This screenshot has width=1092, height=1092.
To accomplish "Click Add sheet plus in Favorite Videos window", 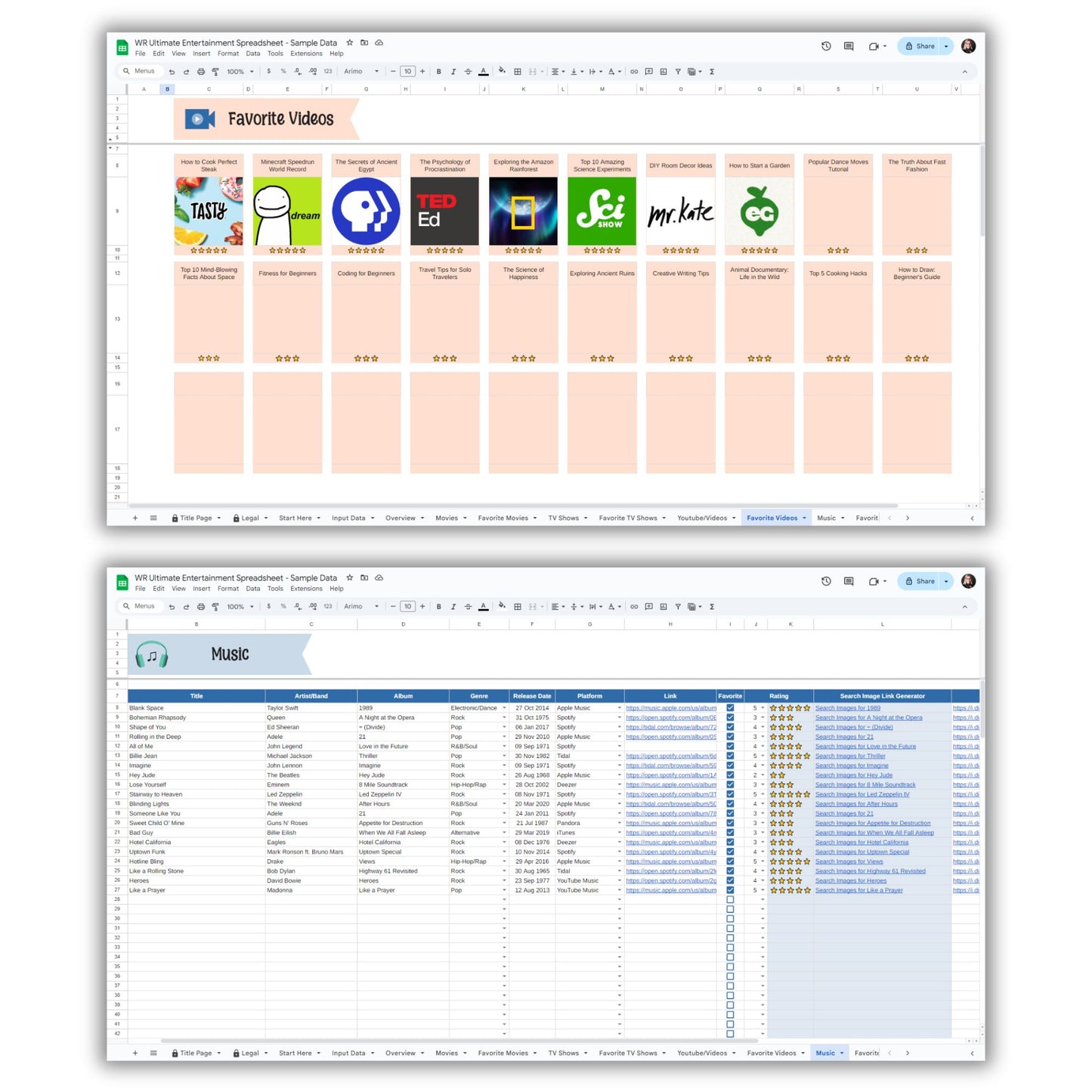I will pos(135,518).
